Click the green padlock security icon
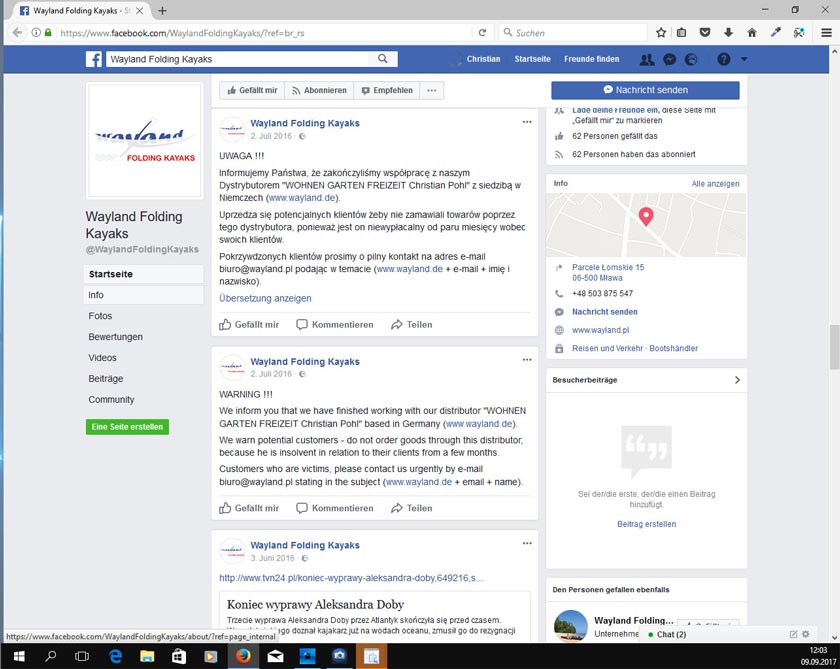This screenshot has width=840, height=669. point(48,33)
